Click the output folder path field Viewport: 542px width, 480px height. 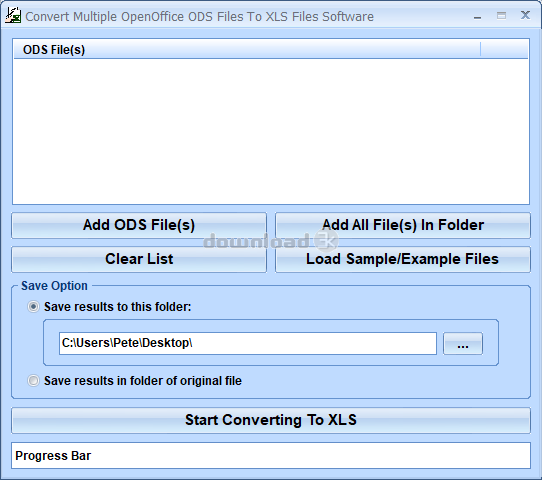[x=247, y=343]
